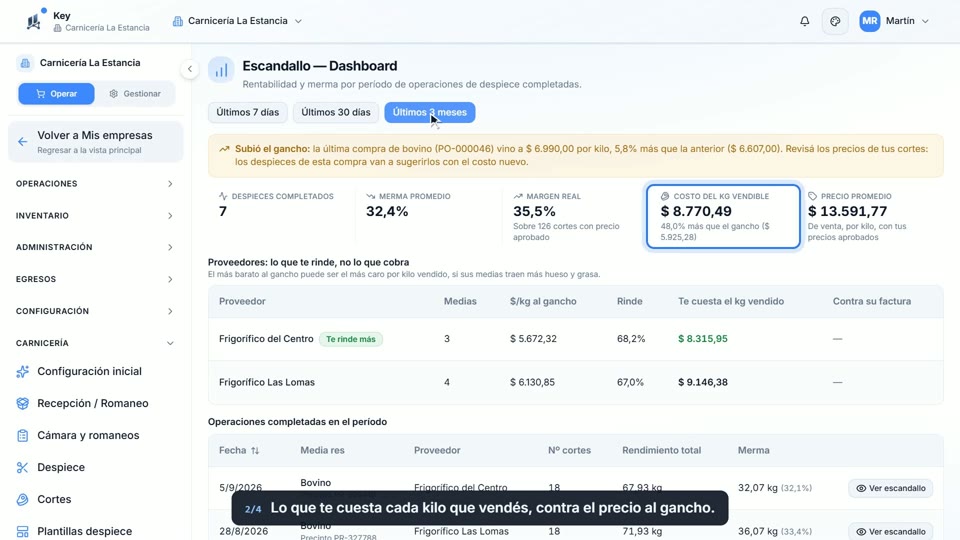960x540 pixels.
Task: Switch to Operar mode
Action: point(56,94)
